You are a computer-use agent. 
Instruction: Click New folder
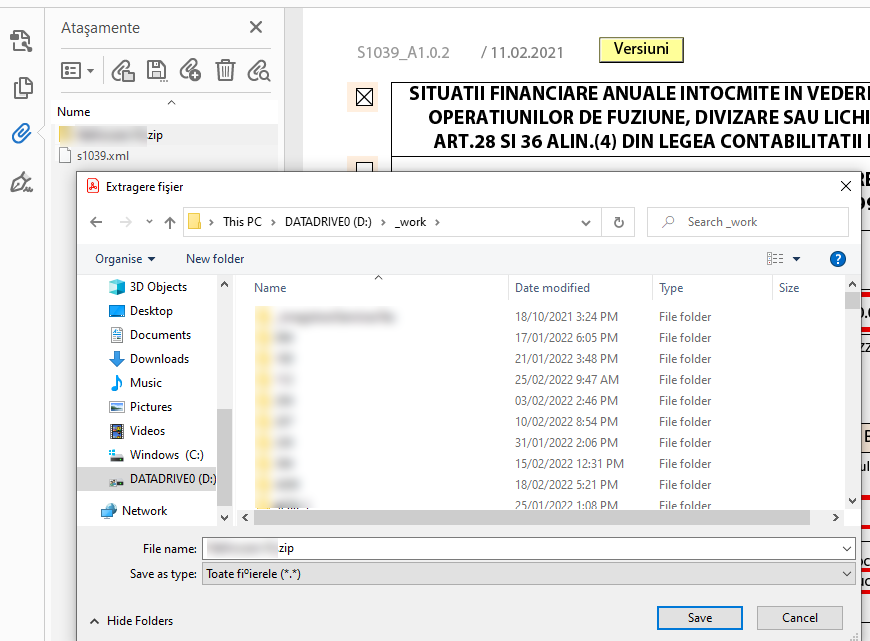point(215,259)
